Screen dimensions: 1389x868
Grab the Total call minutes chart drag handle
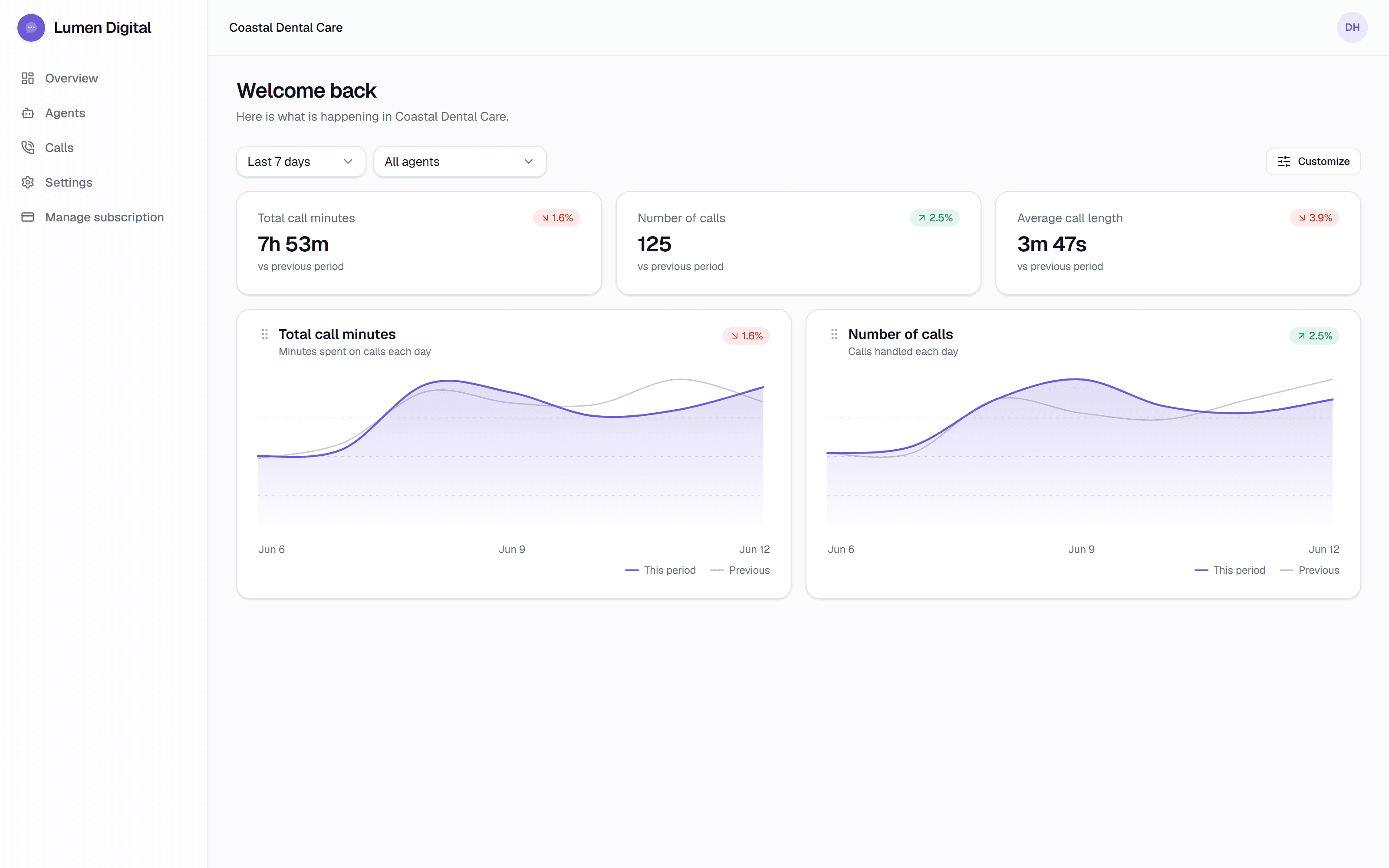point(265,334)
